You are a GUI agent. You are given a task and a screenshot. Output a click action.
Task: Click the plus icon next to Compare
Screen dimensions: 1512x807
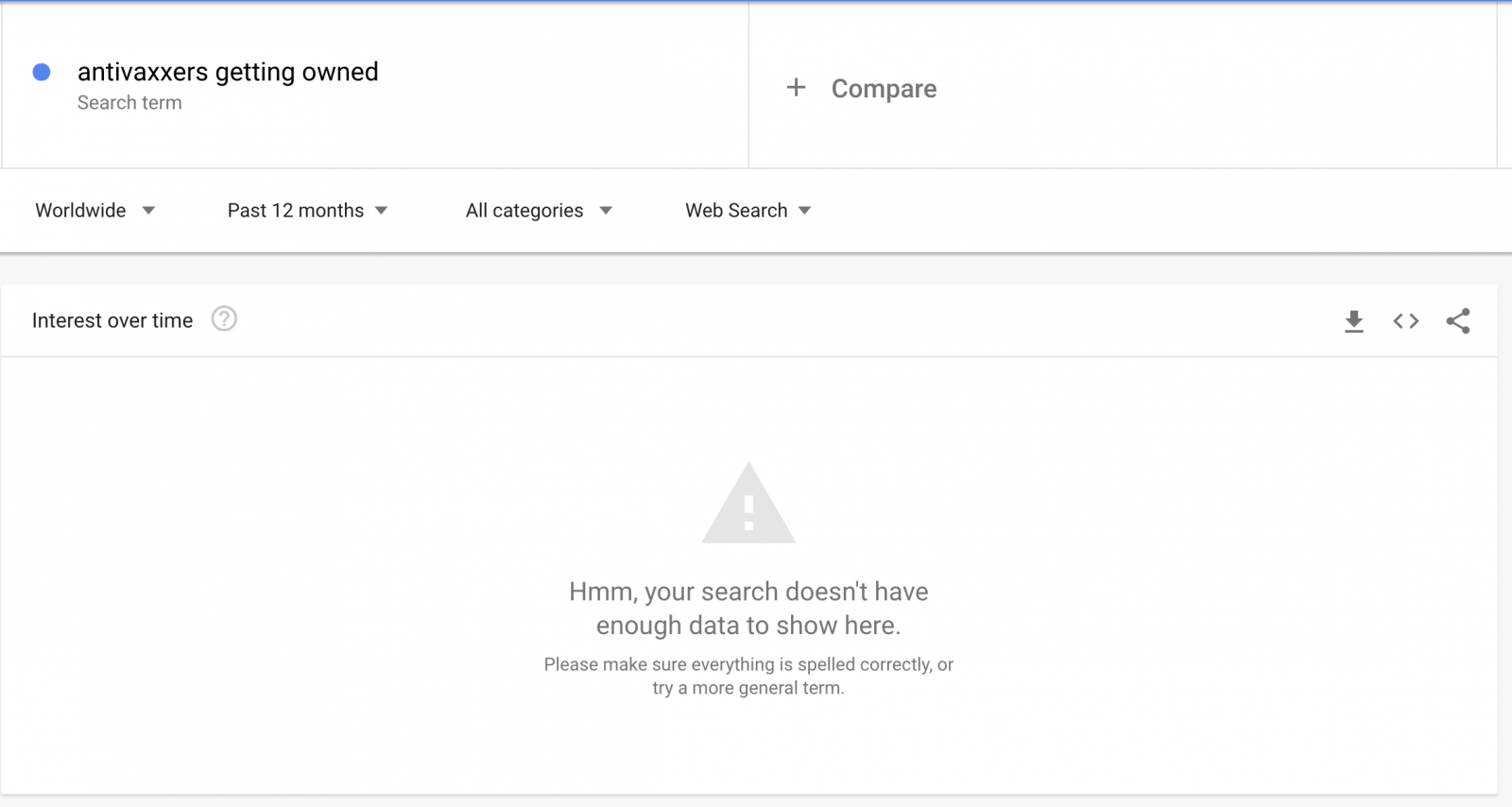796,88
